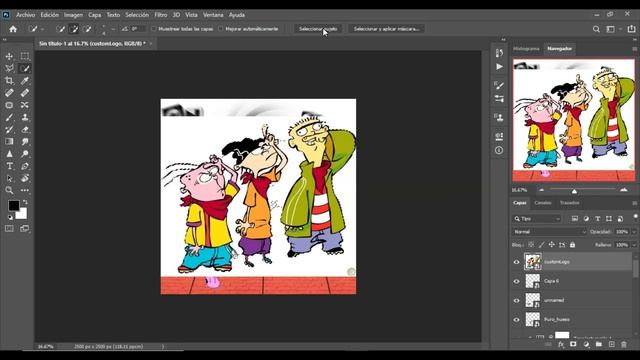The width and height of the screenshot is (640, 360).
Task: Open the Layers panel options menu
Action: [634, 203]
